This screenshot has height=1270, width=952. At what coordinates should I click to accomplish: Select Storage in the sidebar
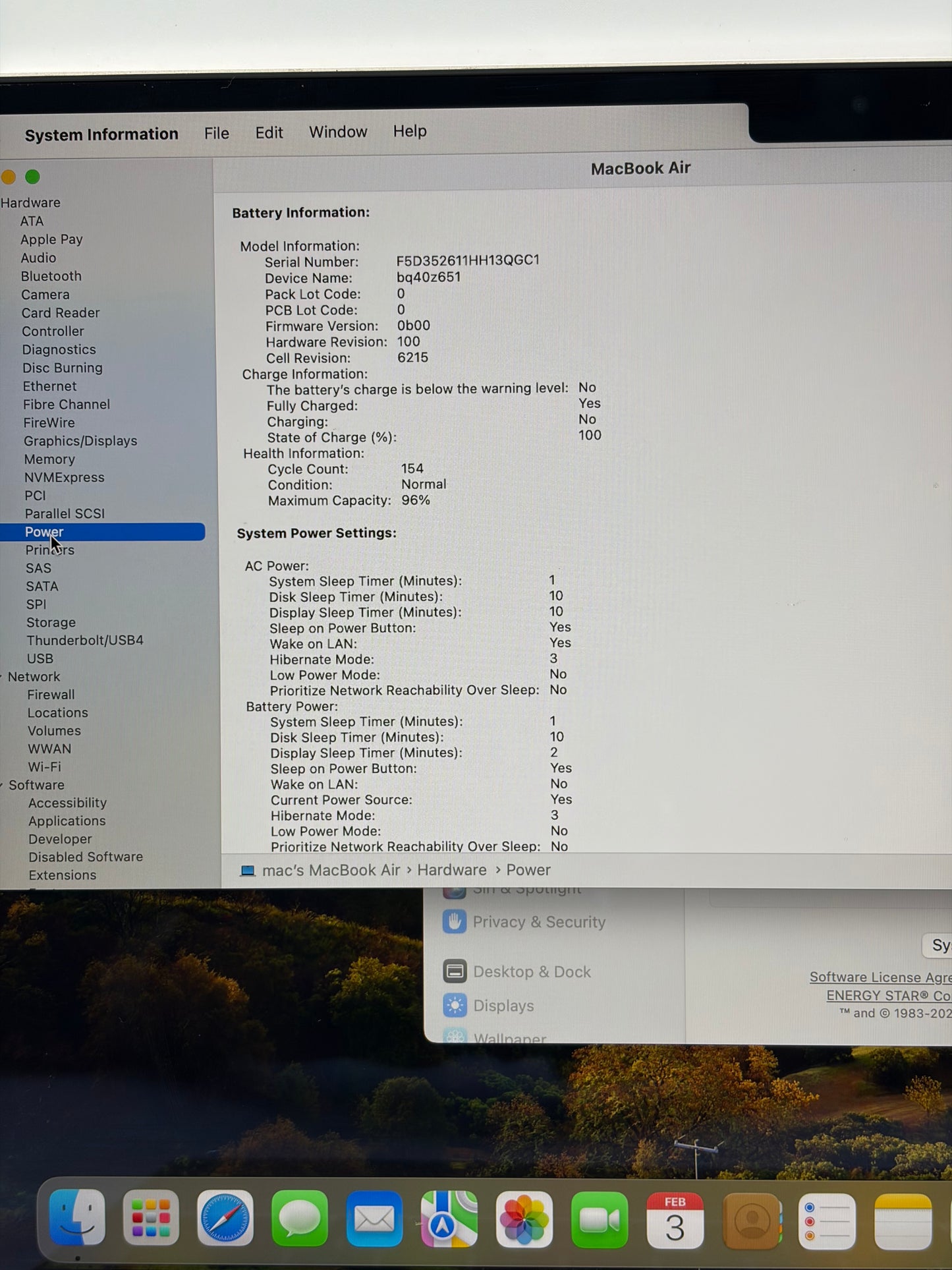point(51,623)
